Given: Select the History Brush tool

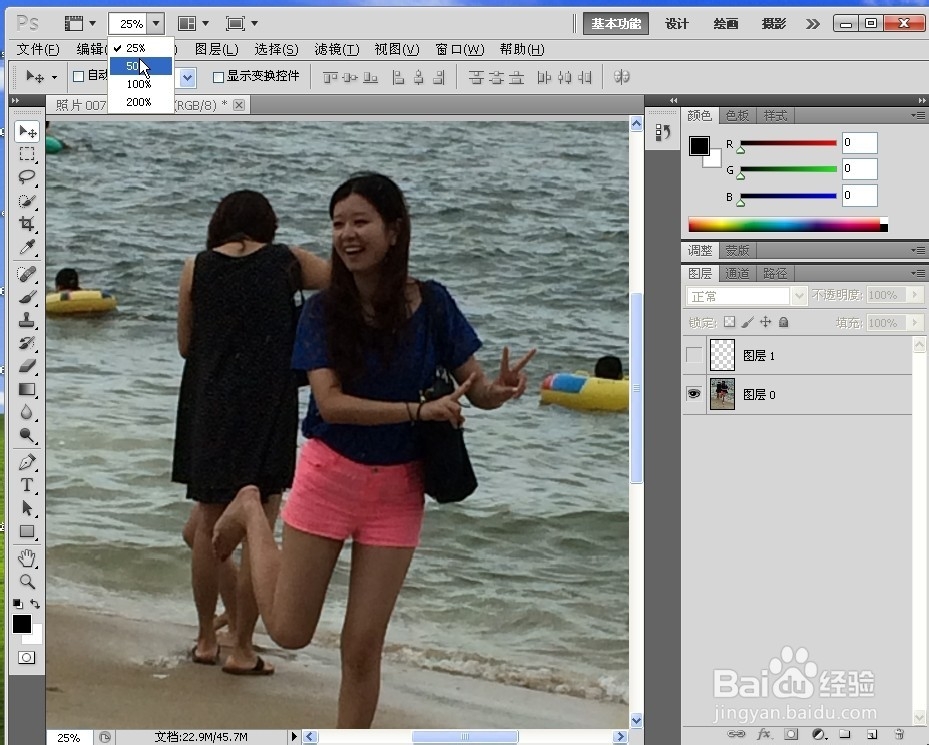Looking at the screenshot, I should point(27,343).
